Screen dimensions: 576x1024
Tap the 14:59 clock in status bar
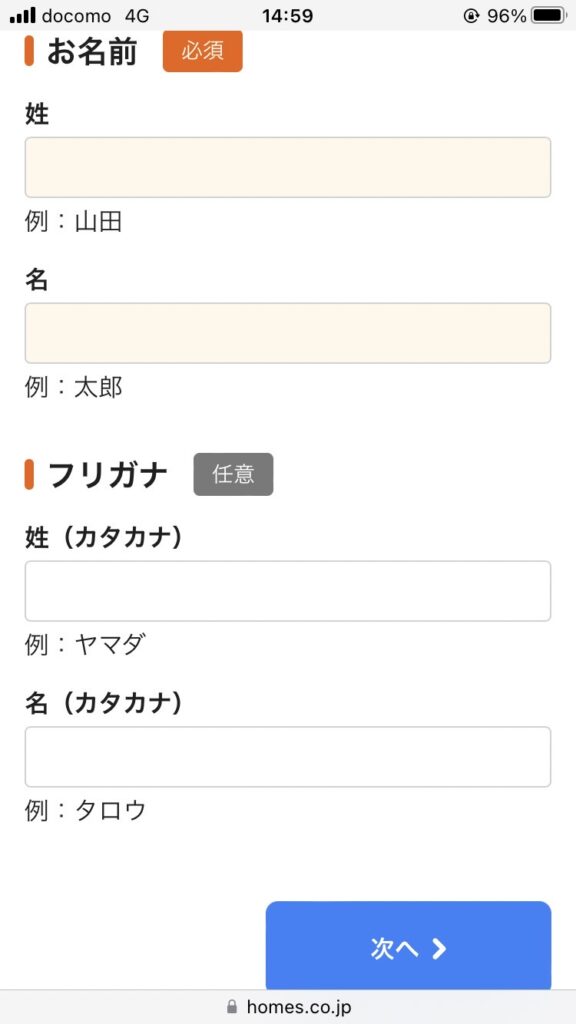pyautogui.click(x=287, y=16)
